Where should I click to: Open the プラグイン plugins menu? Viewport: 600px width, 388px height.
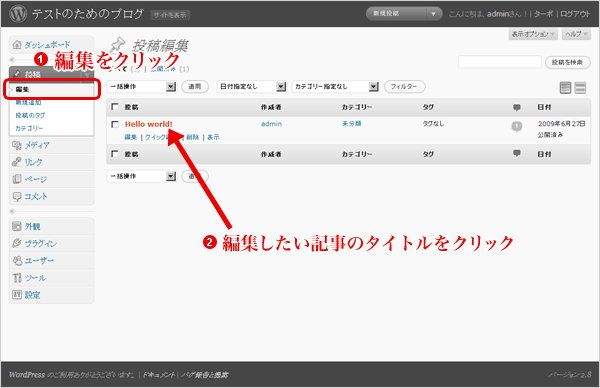point(41,243)
